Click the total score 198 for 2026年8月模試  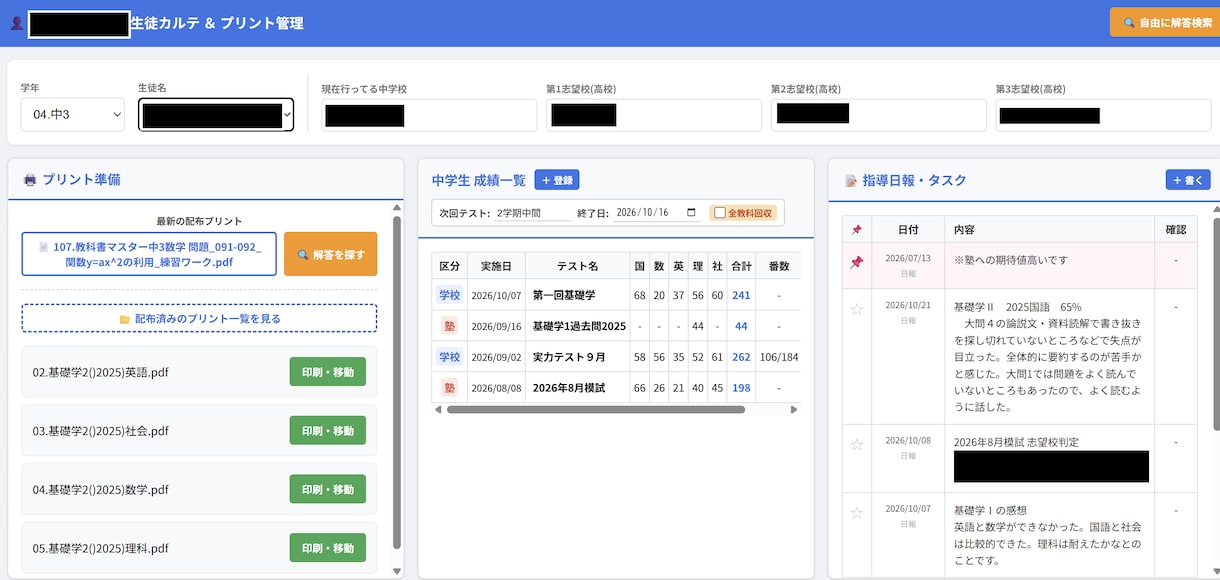pos(741,388)
